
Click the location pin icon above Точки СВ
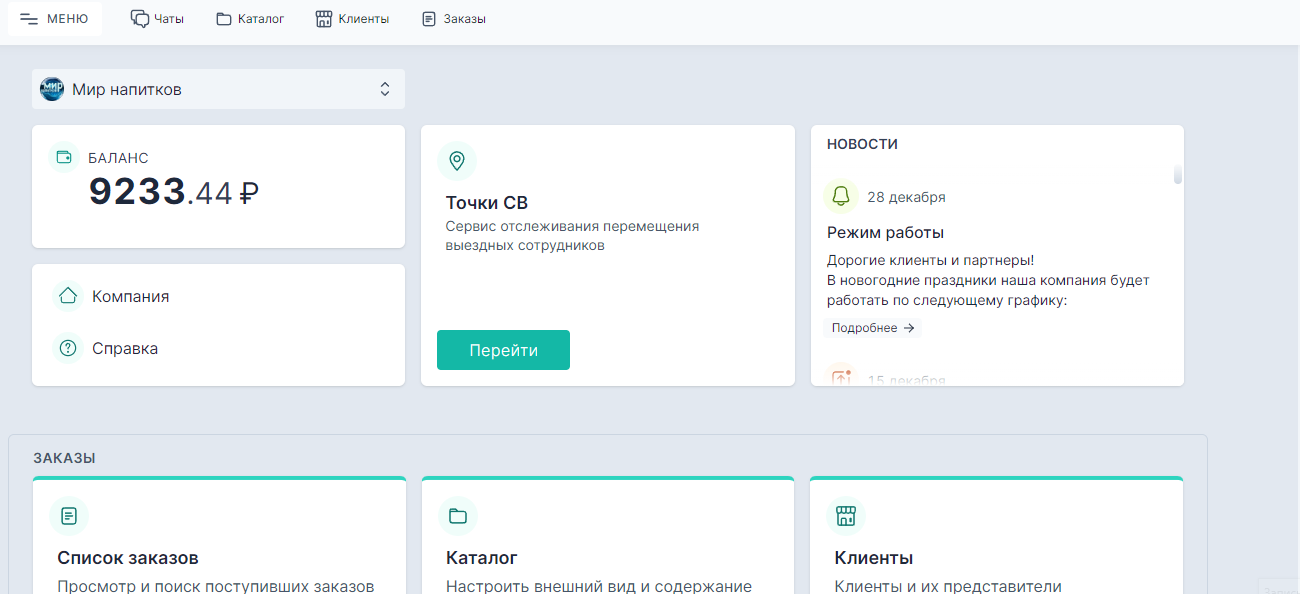[457, 160]
